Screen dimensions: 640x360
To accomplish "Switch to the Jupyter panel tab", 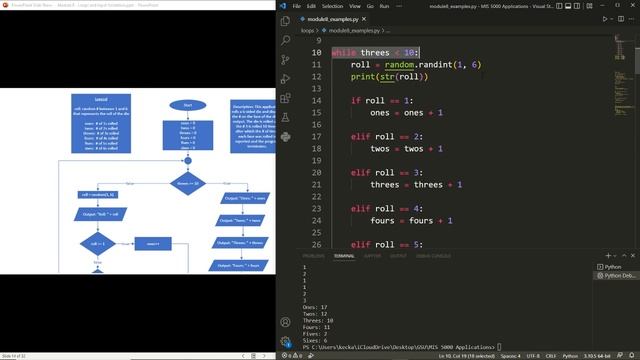I will click(x=372, y=256).
